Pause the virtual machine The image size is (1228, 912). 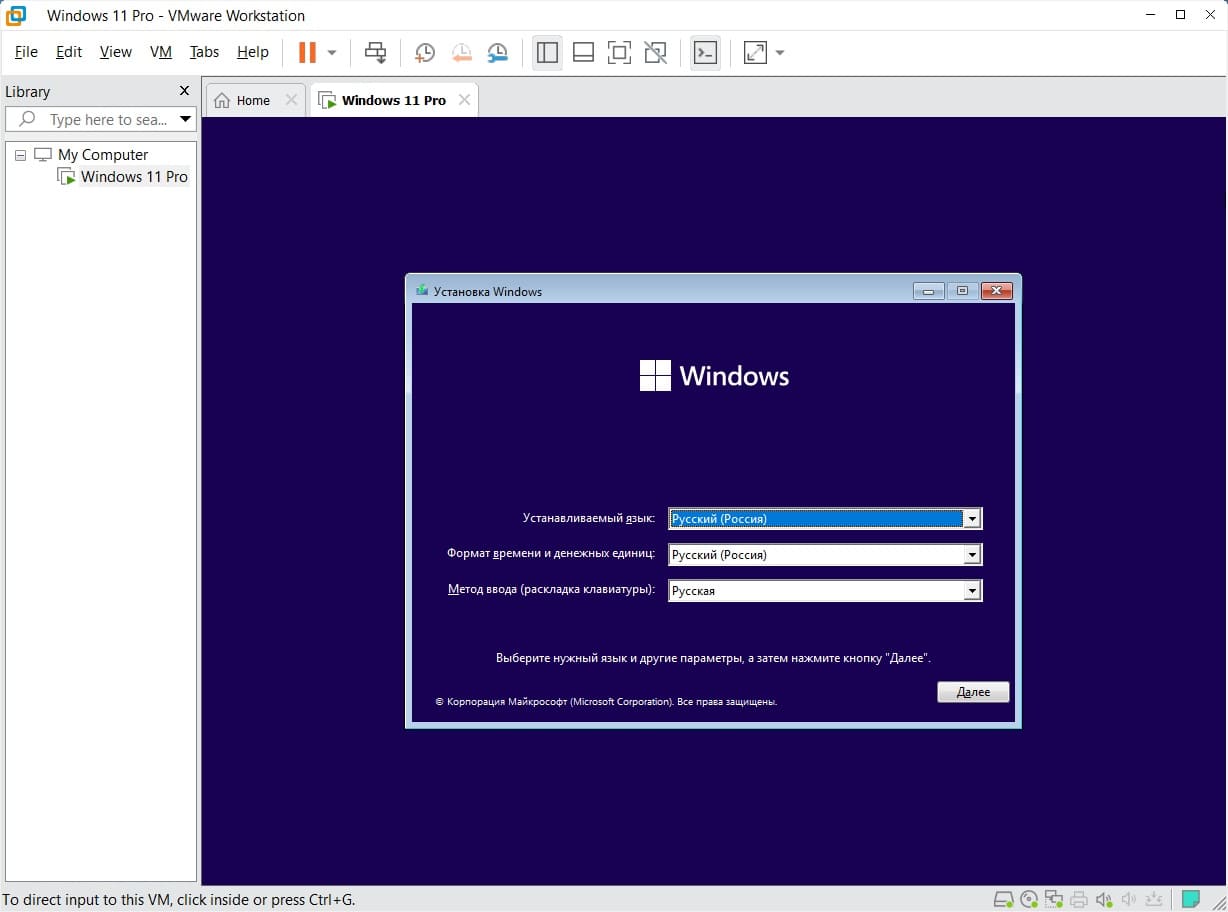point(307,52)
